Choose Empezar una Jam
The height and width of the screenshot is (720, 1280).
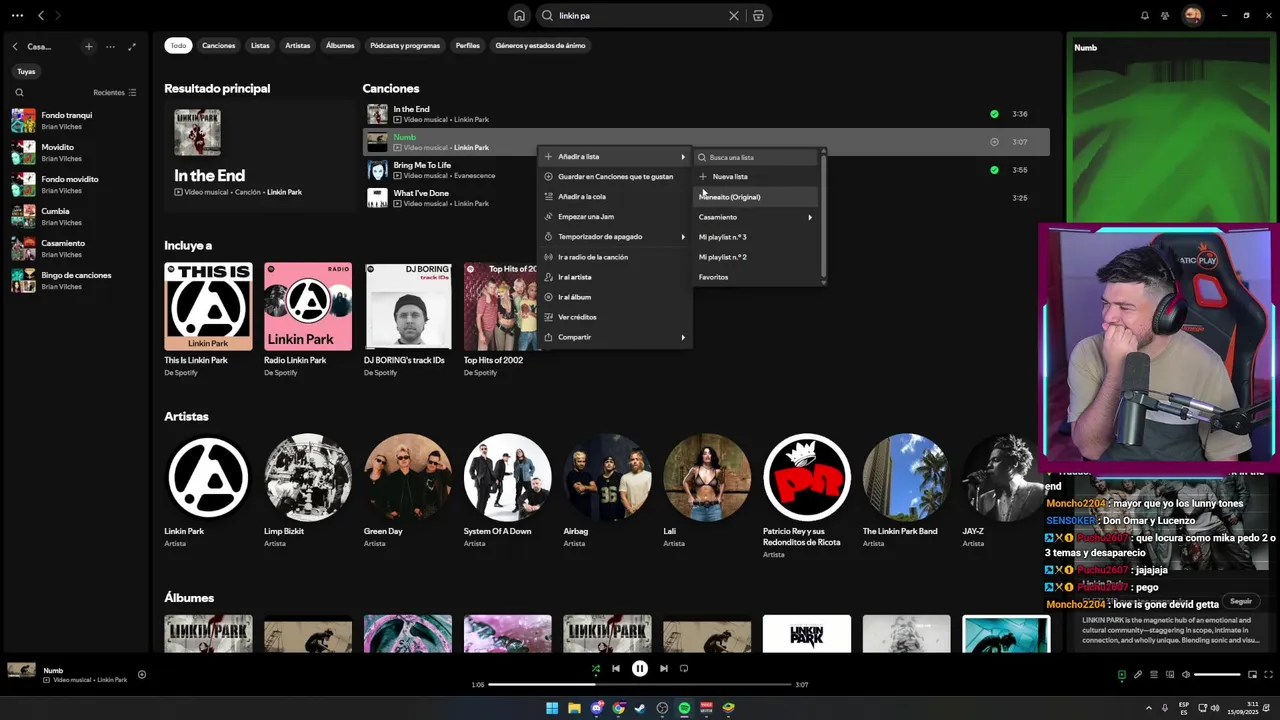point(615,217)
